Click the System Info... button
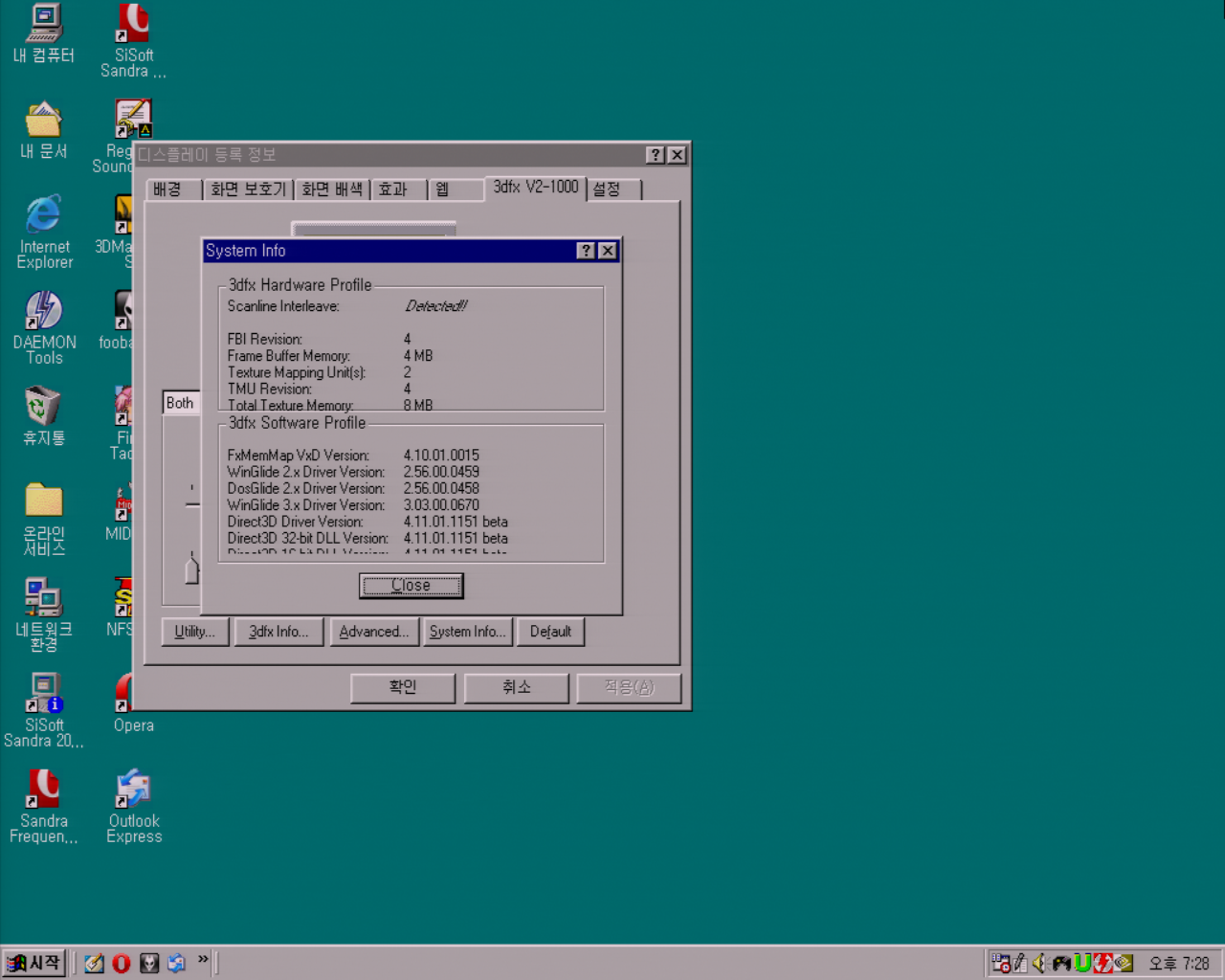This screenshot has width=1225, height=980. 467,632
